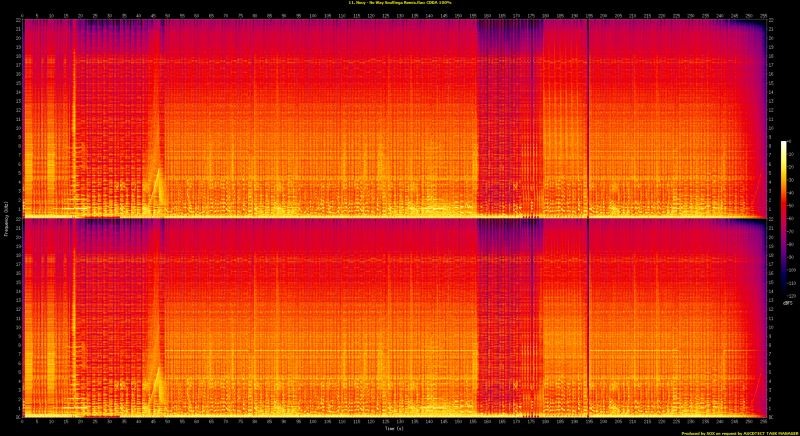Screen dimensions: 800x436
Task: Click the "Time (s)" axis label at bottom
Action: [x=395, y=428]
